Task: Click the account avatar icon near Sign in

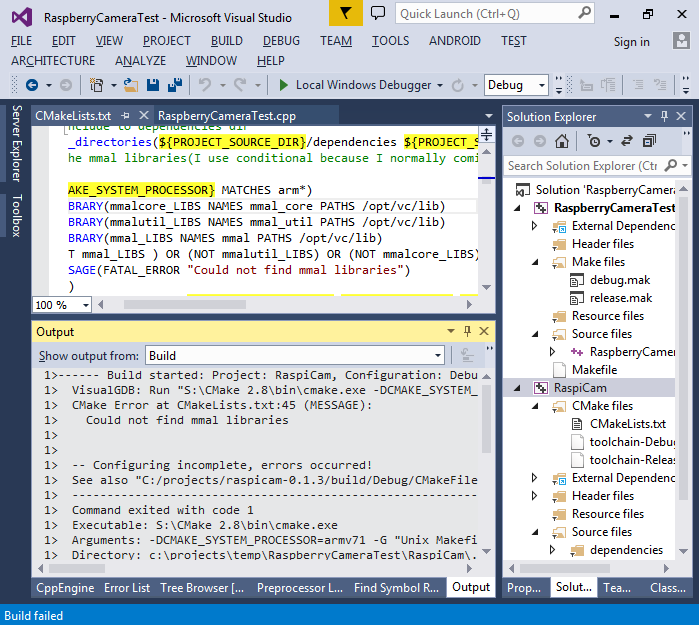Action: [681, 41]
